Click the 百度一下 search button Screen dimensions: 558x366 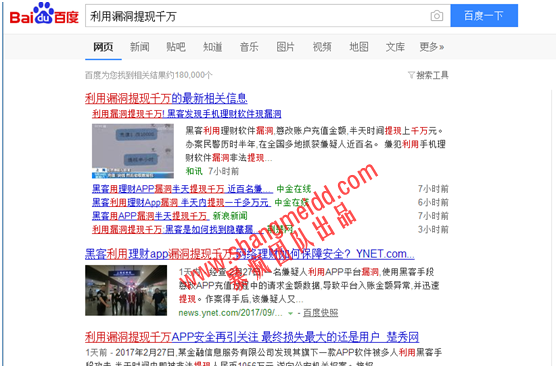[484, 16]
